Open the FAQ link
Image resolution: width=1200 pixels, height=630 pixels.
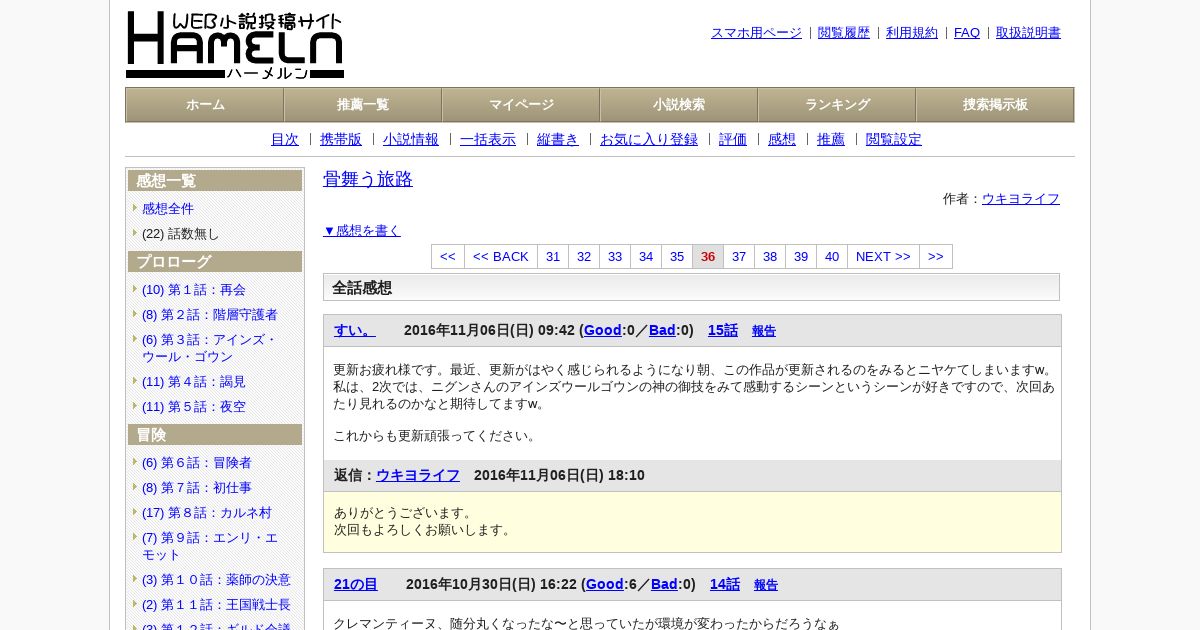click(x=967, y=32)
